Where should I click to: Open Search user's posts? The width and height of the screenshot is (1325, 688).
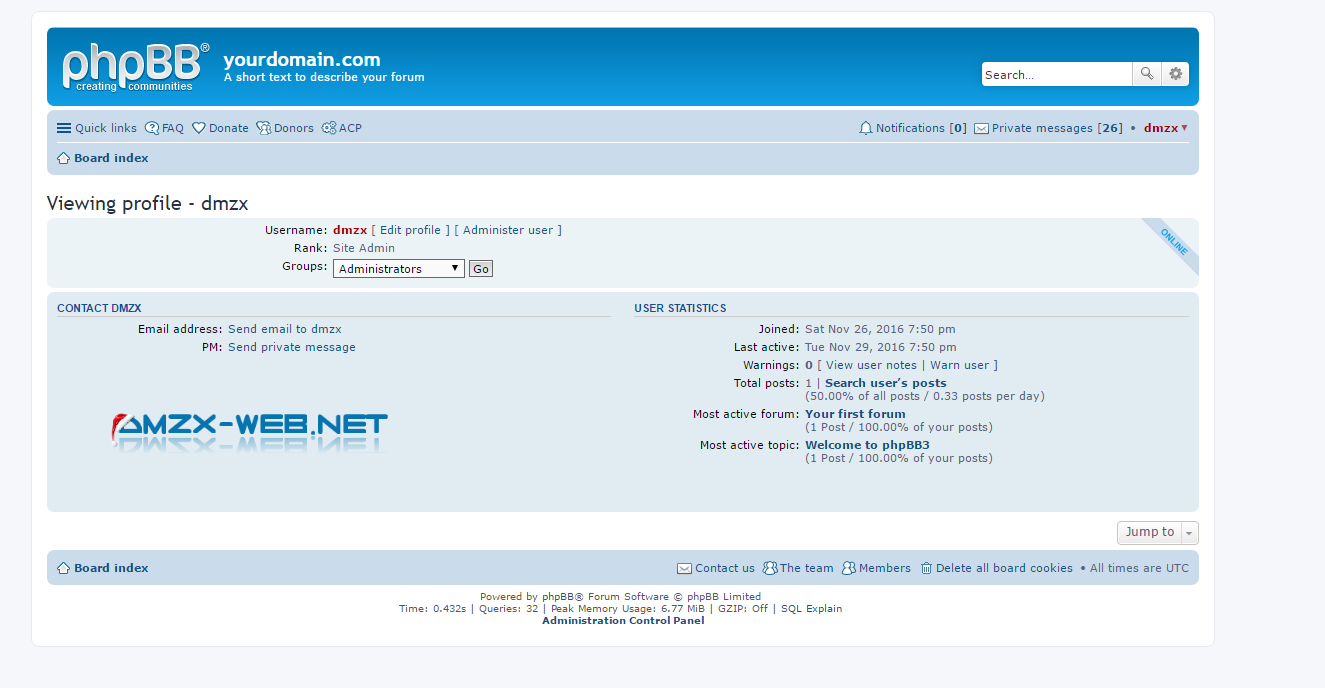(886, 383)
